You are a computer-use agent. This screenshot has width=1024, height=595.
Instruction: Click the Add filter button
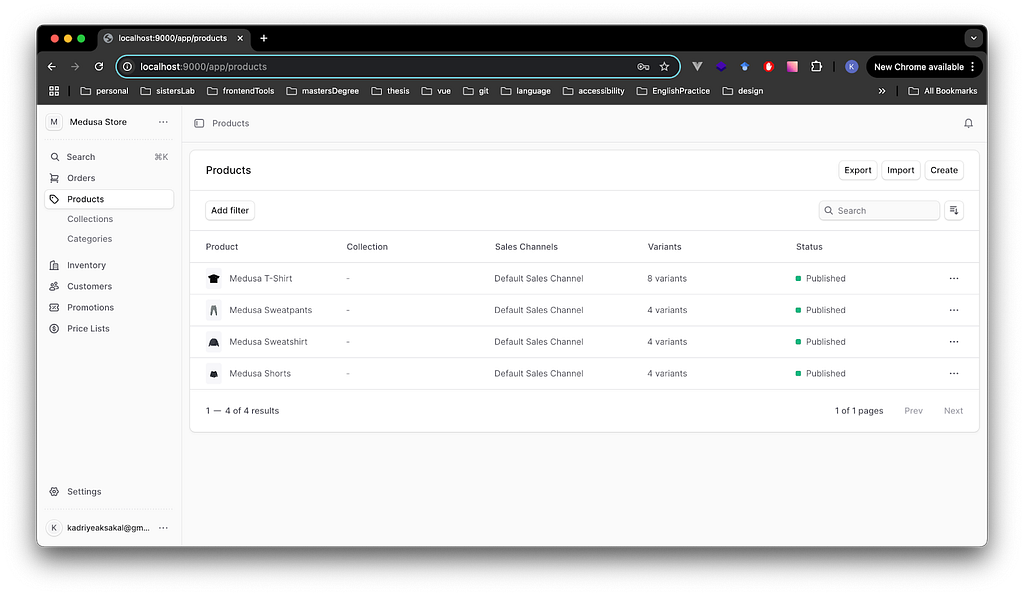tap(230, 210)
